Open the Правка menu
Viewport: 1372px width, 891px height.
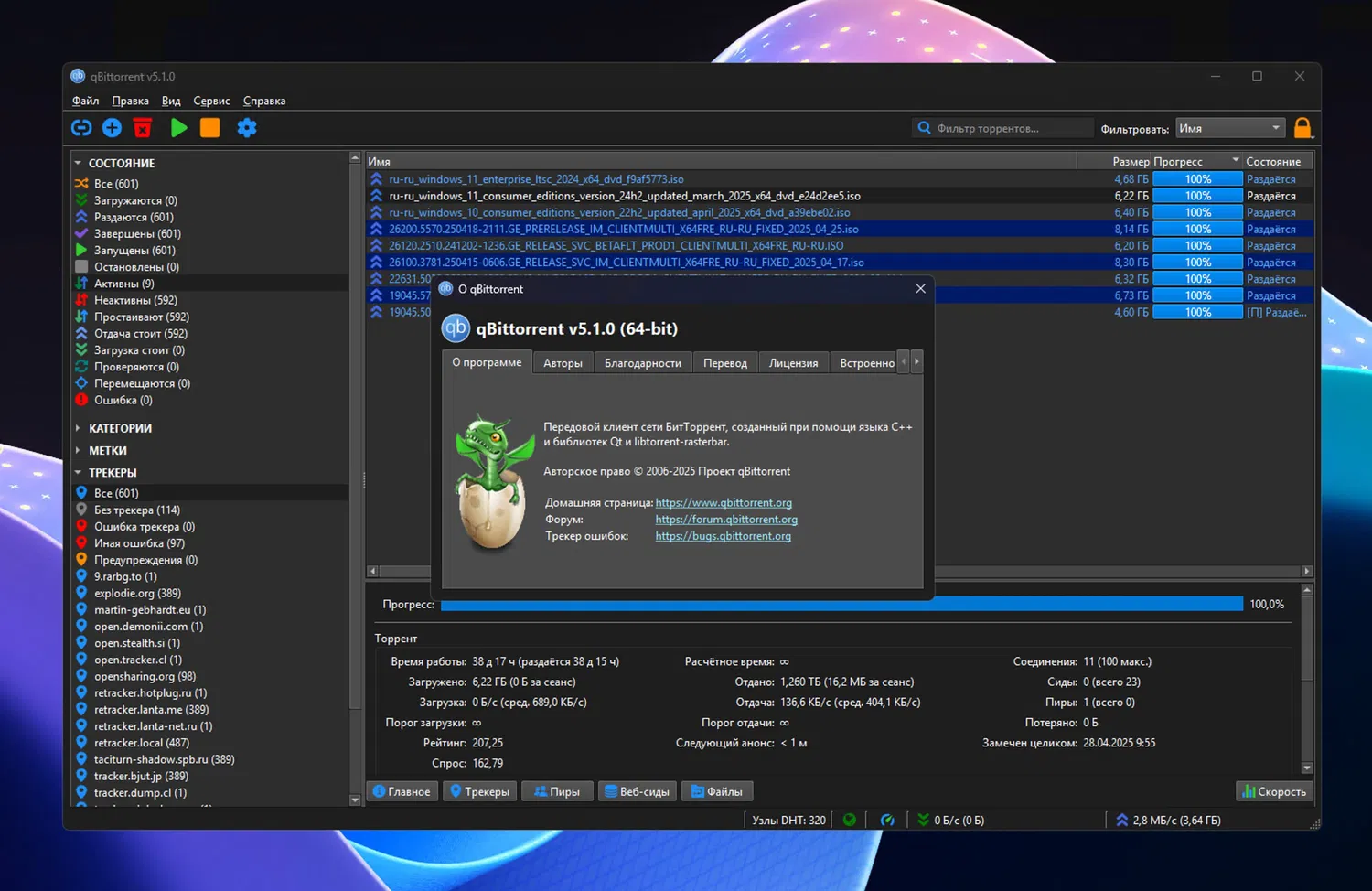coord(130,101)
